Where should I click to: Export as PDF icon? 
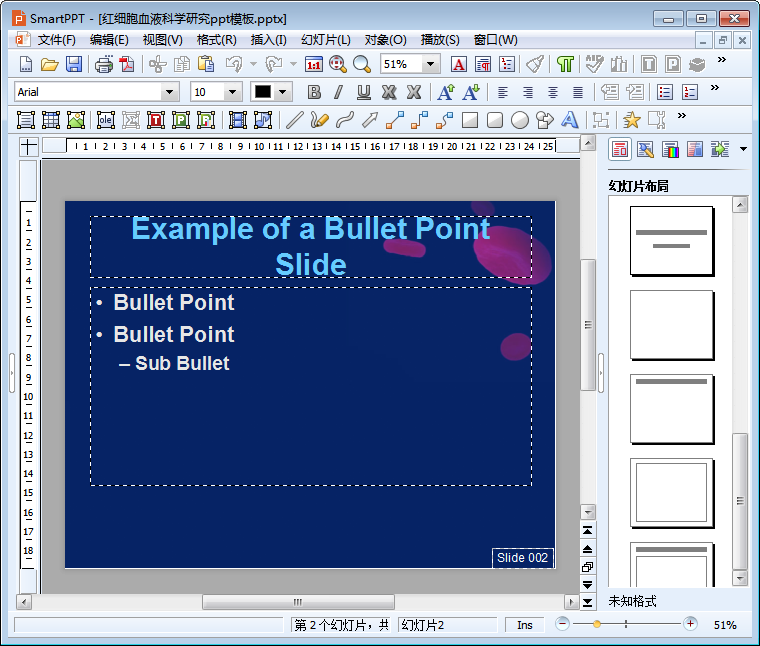tap(127, 64)
